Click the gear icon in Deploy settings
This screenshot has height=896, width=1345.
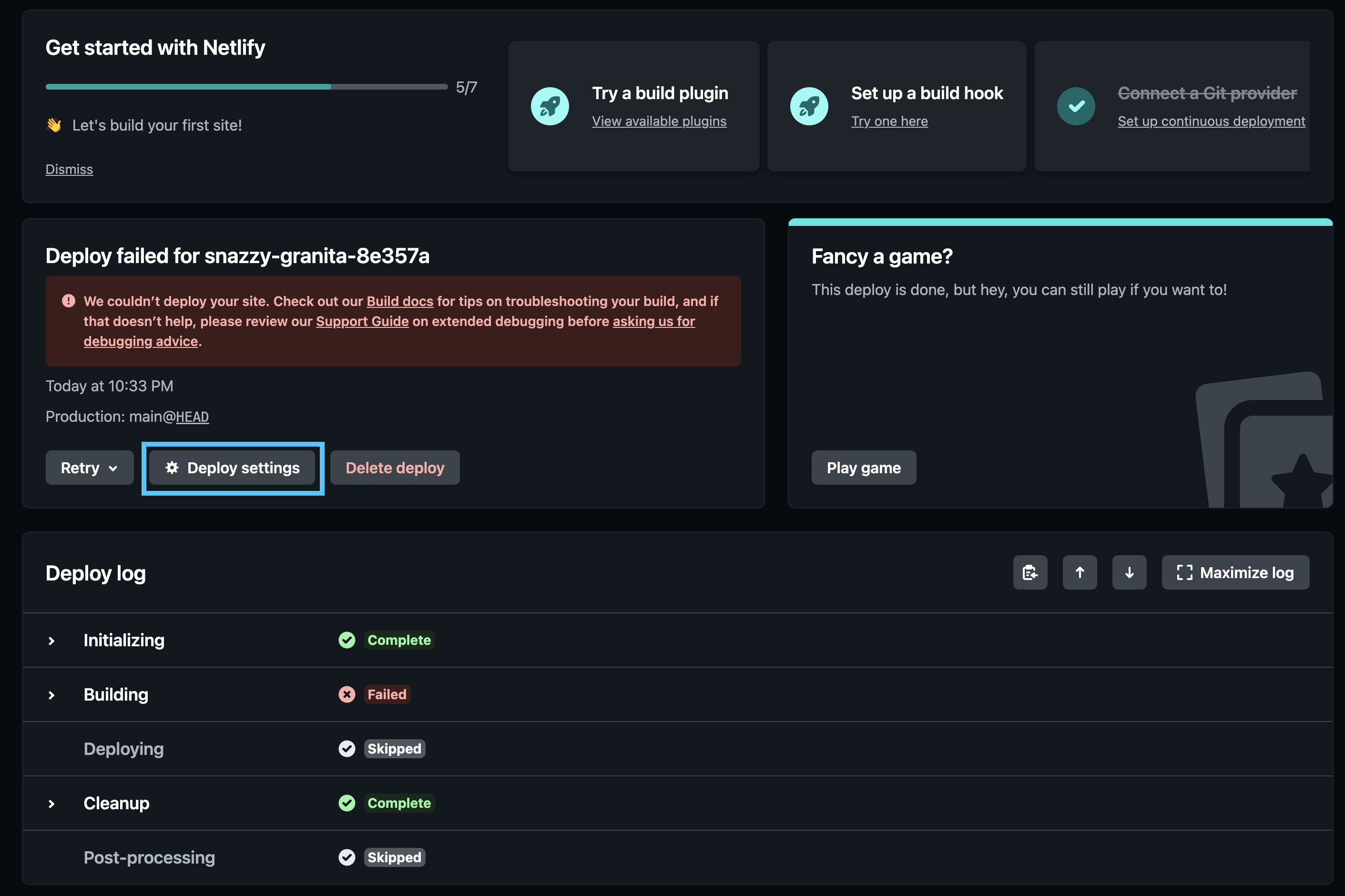(172, 468)
